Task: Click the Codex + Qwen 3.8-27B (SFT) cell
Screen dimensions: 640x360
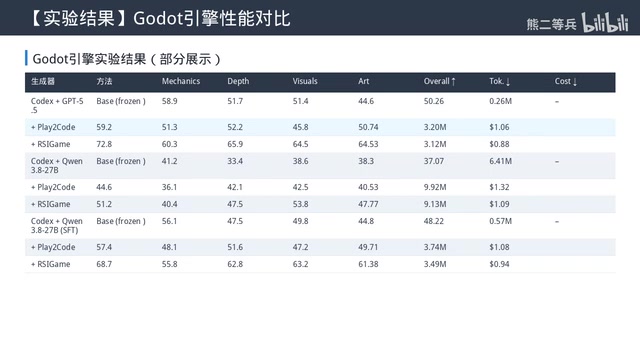Action: [x=57, y=225]
